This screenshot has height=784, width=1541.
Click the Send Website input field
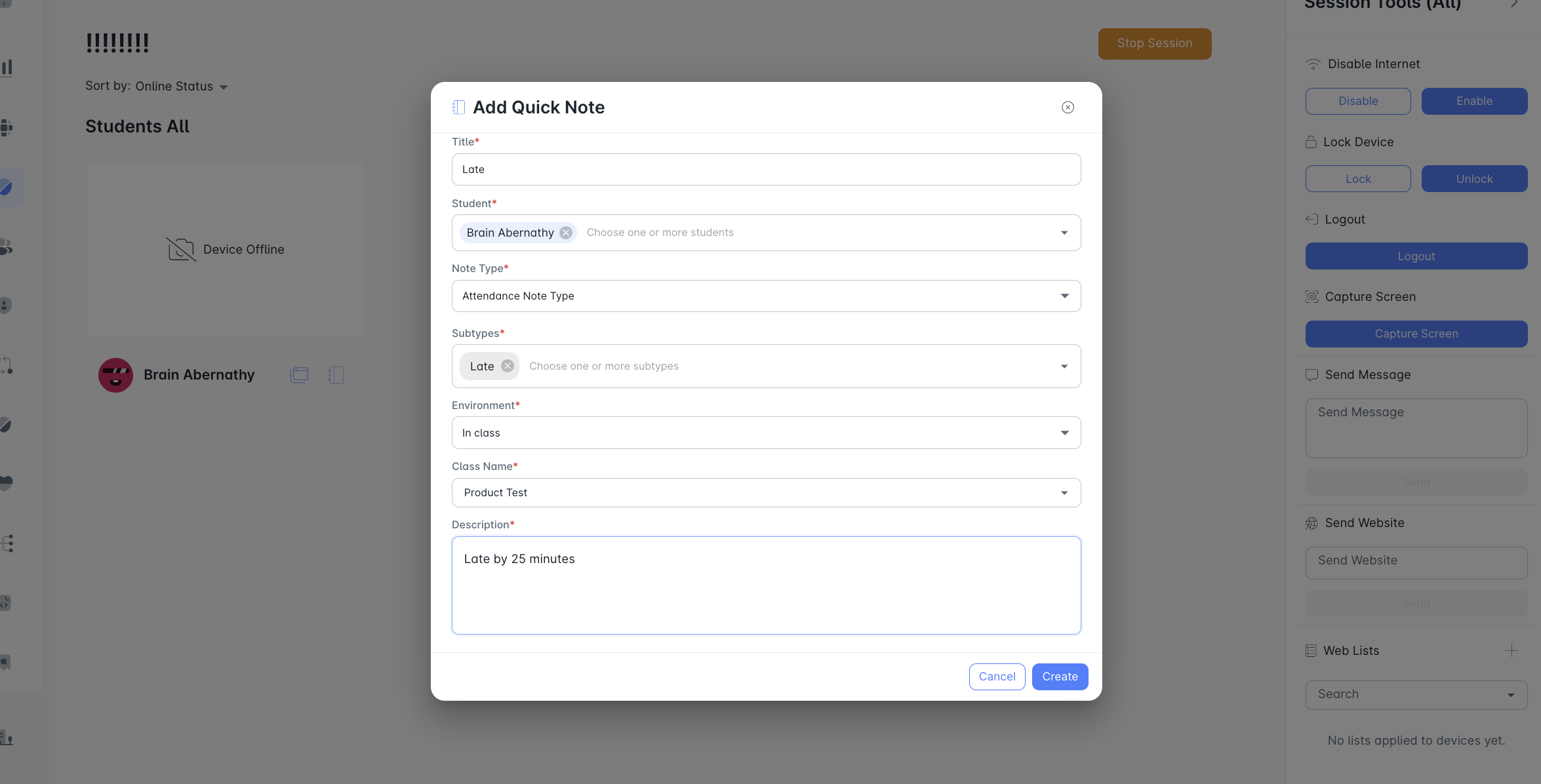[1416, 562]
